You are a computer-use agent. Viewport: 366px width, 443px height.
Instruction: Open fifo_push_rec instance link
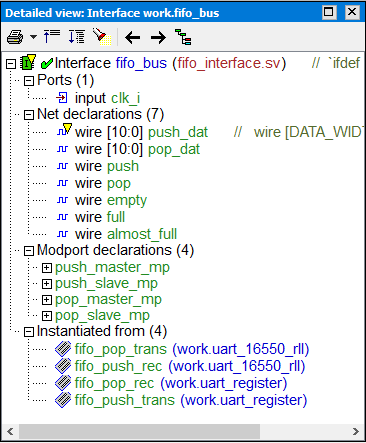tap(118, 366)
